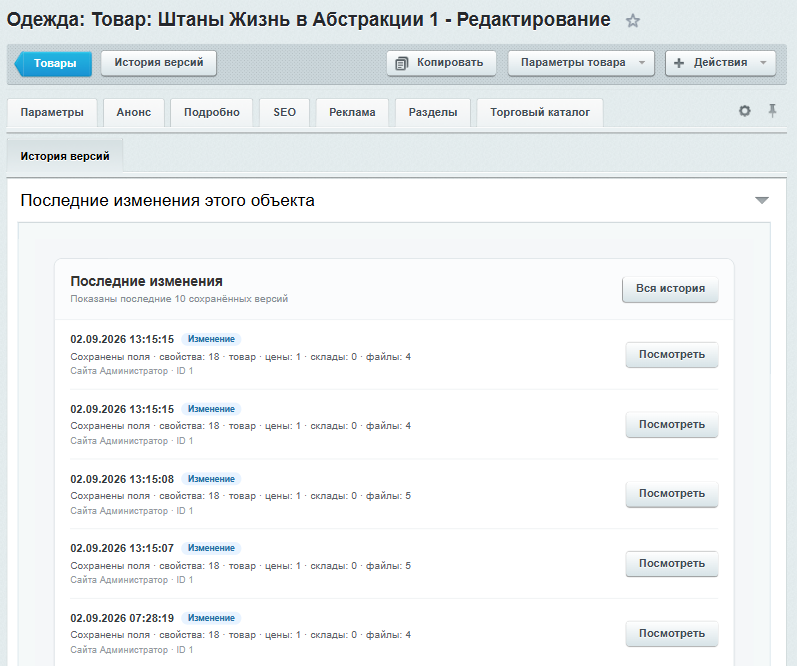Switch to Анонс tab

point(134,112)
